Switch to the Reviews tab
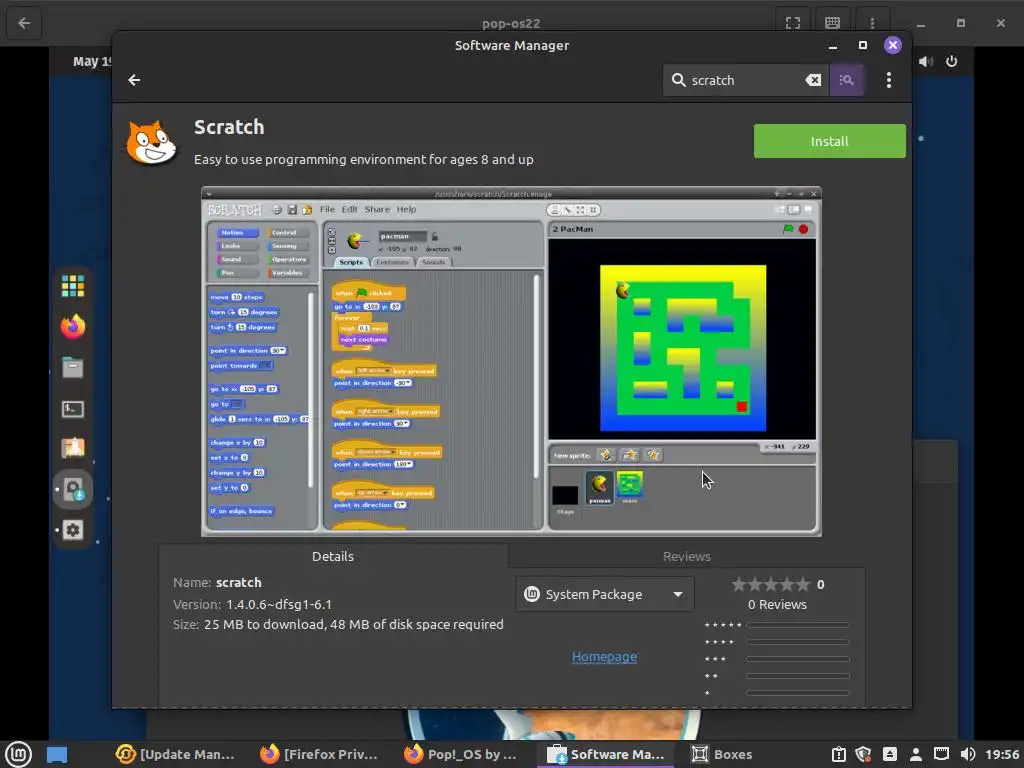The height and width of the screenshot is (768, 1024). click(686, 556)
